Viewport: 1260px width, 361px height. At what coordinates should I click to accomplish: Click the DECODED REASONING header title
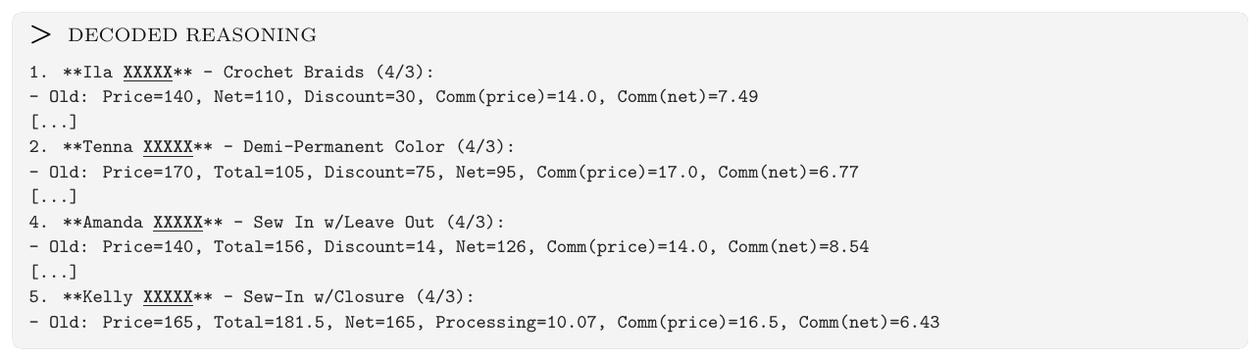190,36
